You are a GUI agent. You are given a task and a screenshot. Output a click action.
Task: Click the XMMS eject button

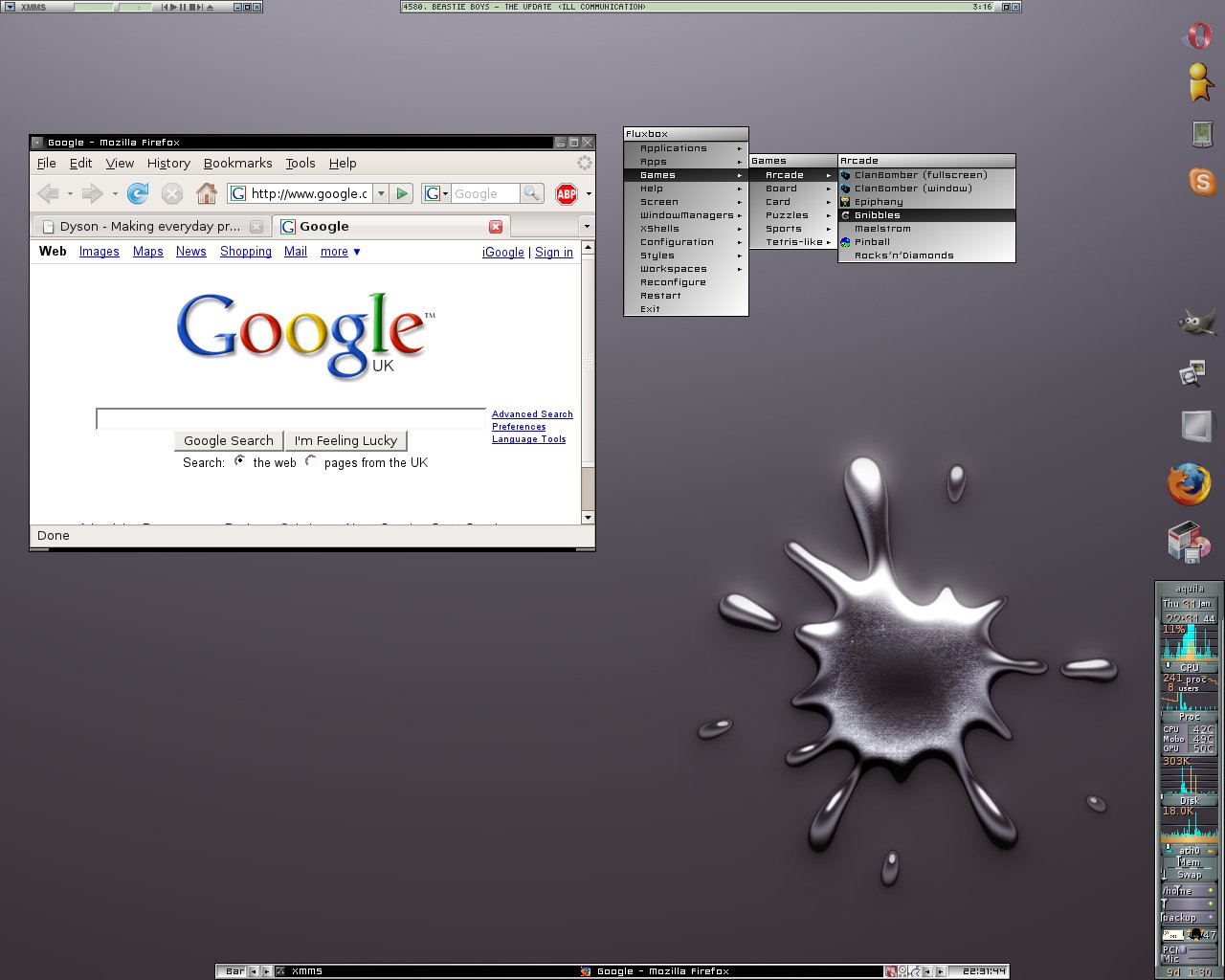(210, 7)
